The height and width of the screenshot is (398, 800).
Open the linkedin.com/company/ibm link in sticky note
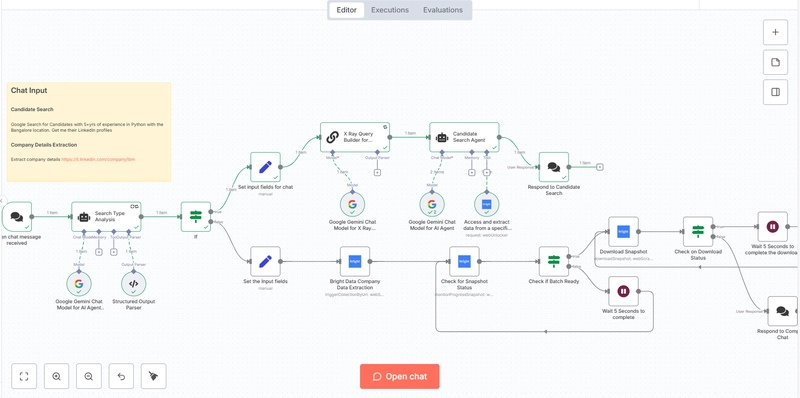tap(98, 159)
